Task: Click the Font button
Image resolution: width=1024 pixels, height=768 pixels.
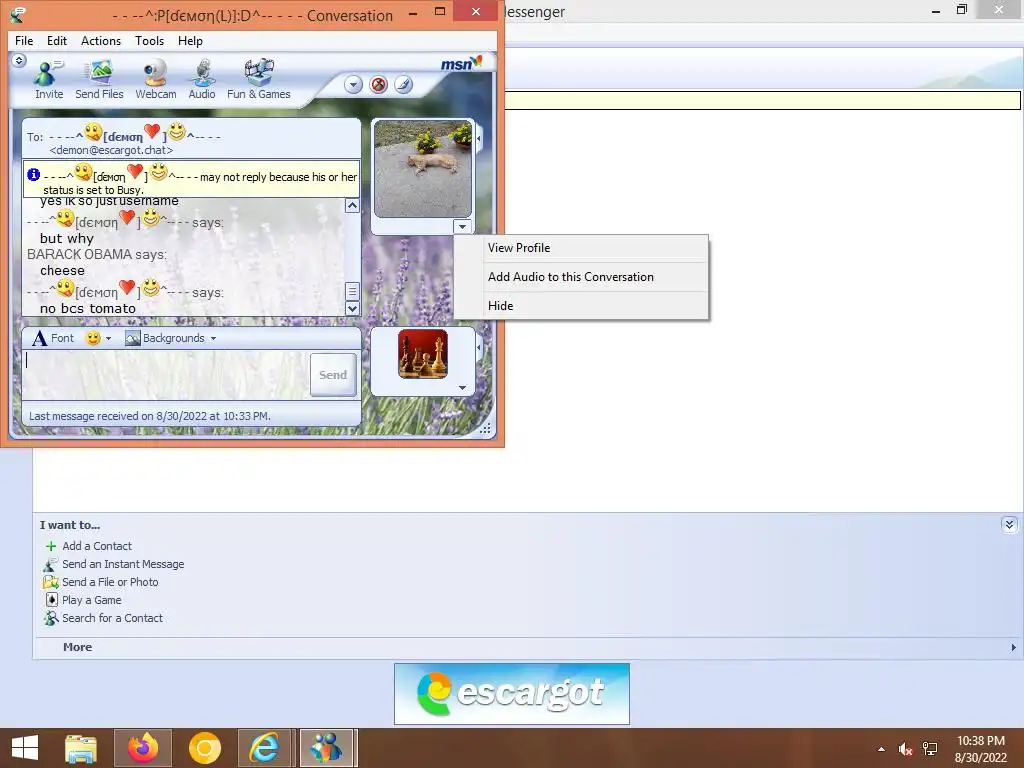Action: 54,338
